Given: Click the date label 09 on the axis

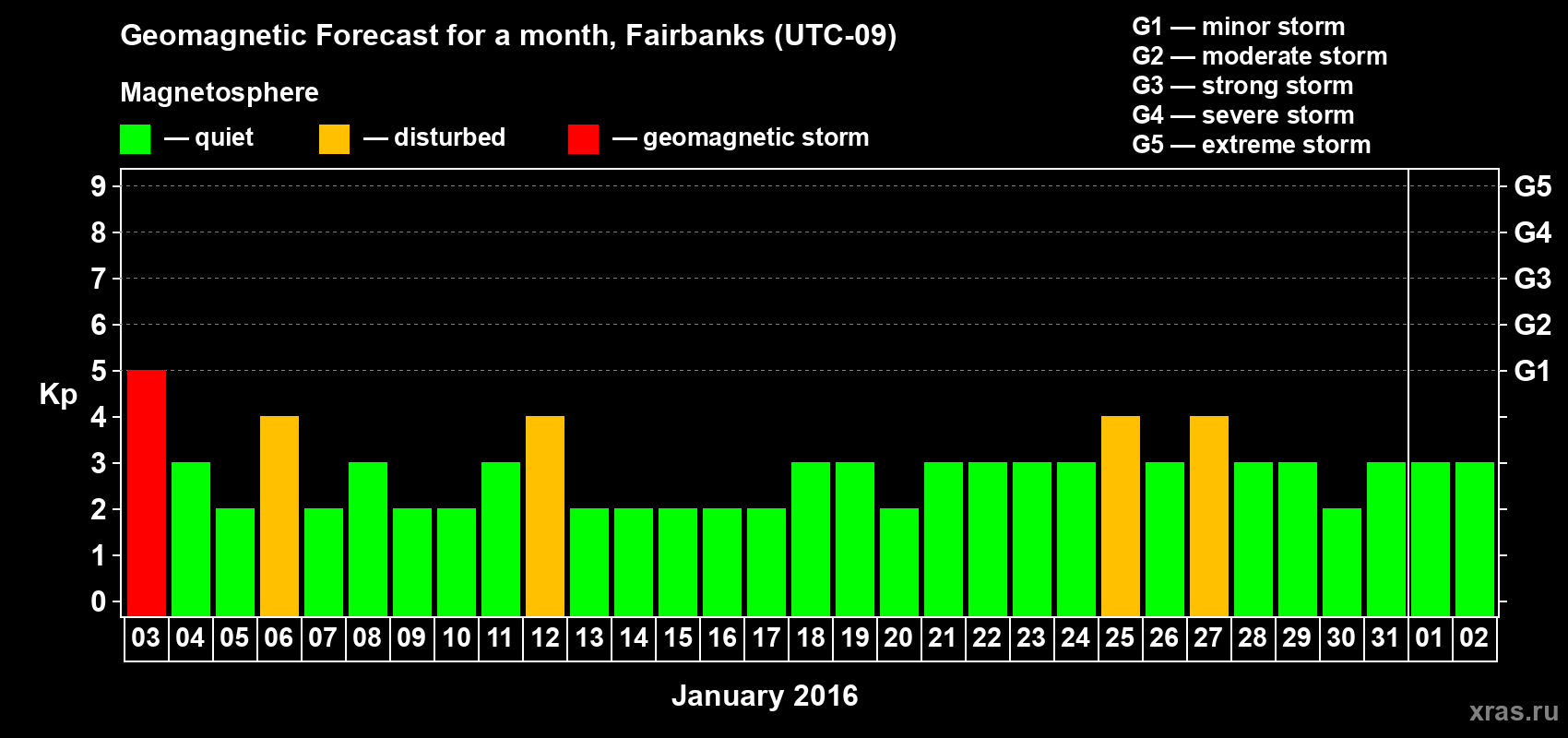Looking at the screenshot, I should tap(411, 637).
